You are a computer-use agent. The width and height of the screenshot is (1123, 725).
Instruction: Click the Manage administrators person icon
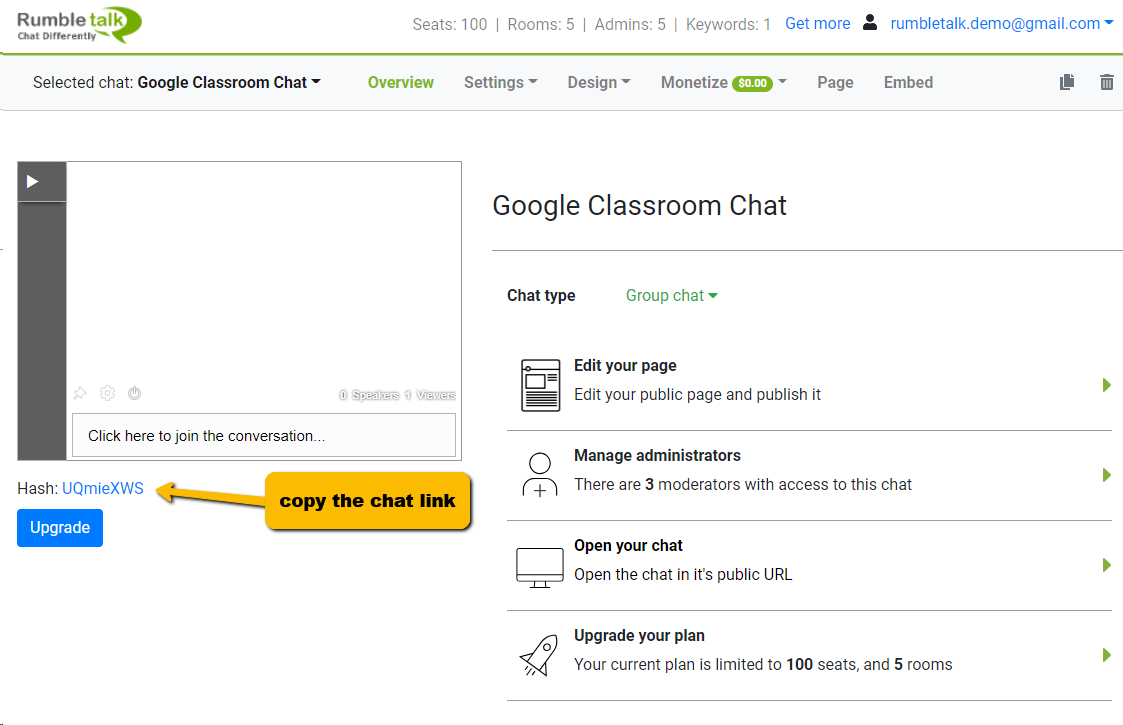pos(540,473)
